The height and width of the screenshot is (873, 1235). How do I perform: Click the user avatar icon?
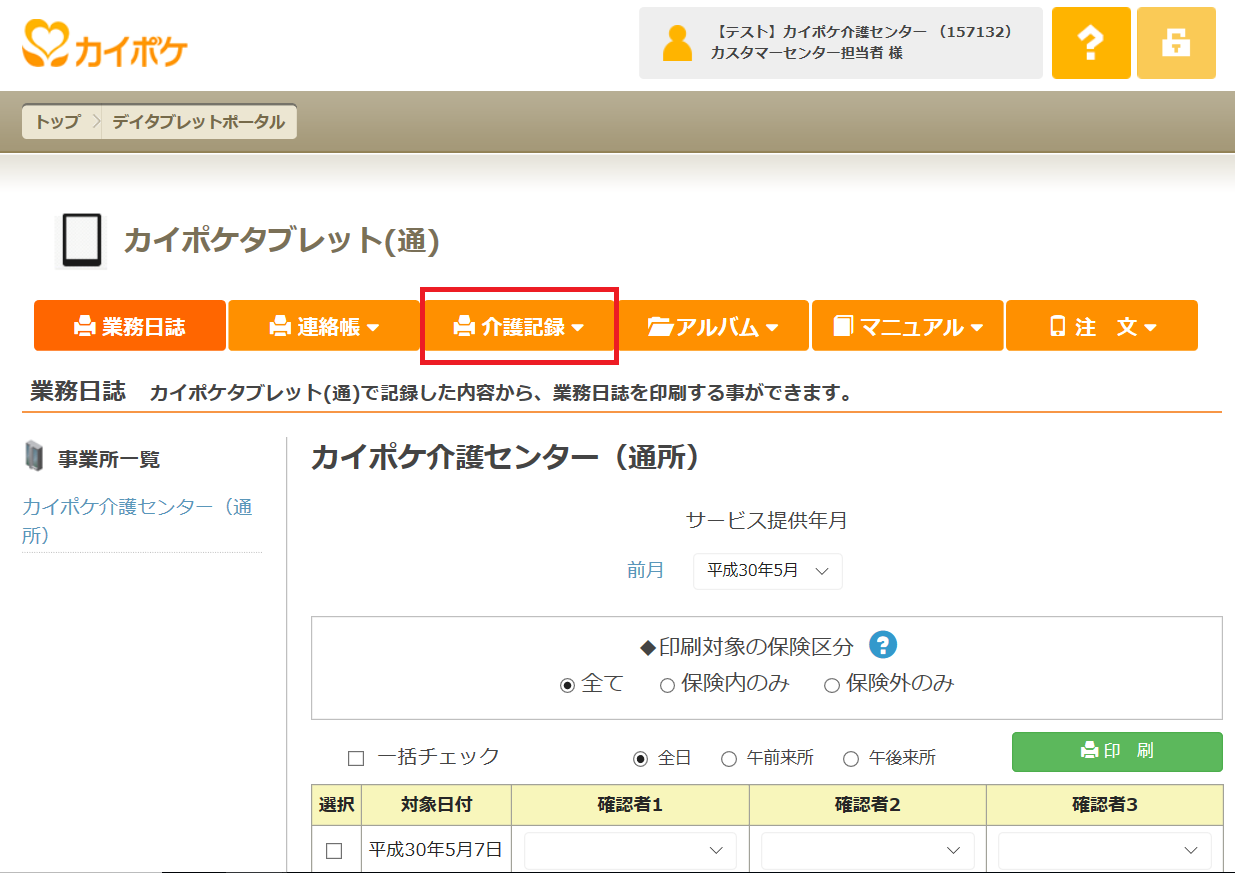tap(677, 43)
